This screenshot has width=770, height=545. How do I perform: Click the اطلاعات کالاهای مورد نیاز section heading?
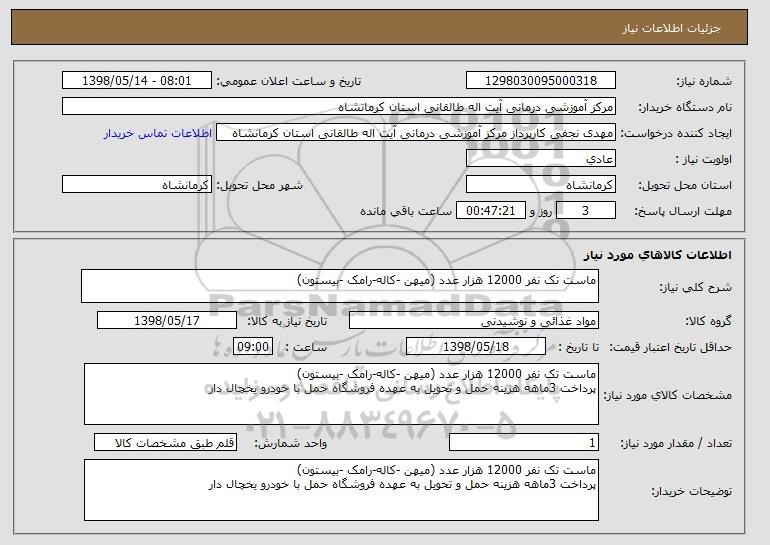pyautogui.click(x=658, y=255)
